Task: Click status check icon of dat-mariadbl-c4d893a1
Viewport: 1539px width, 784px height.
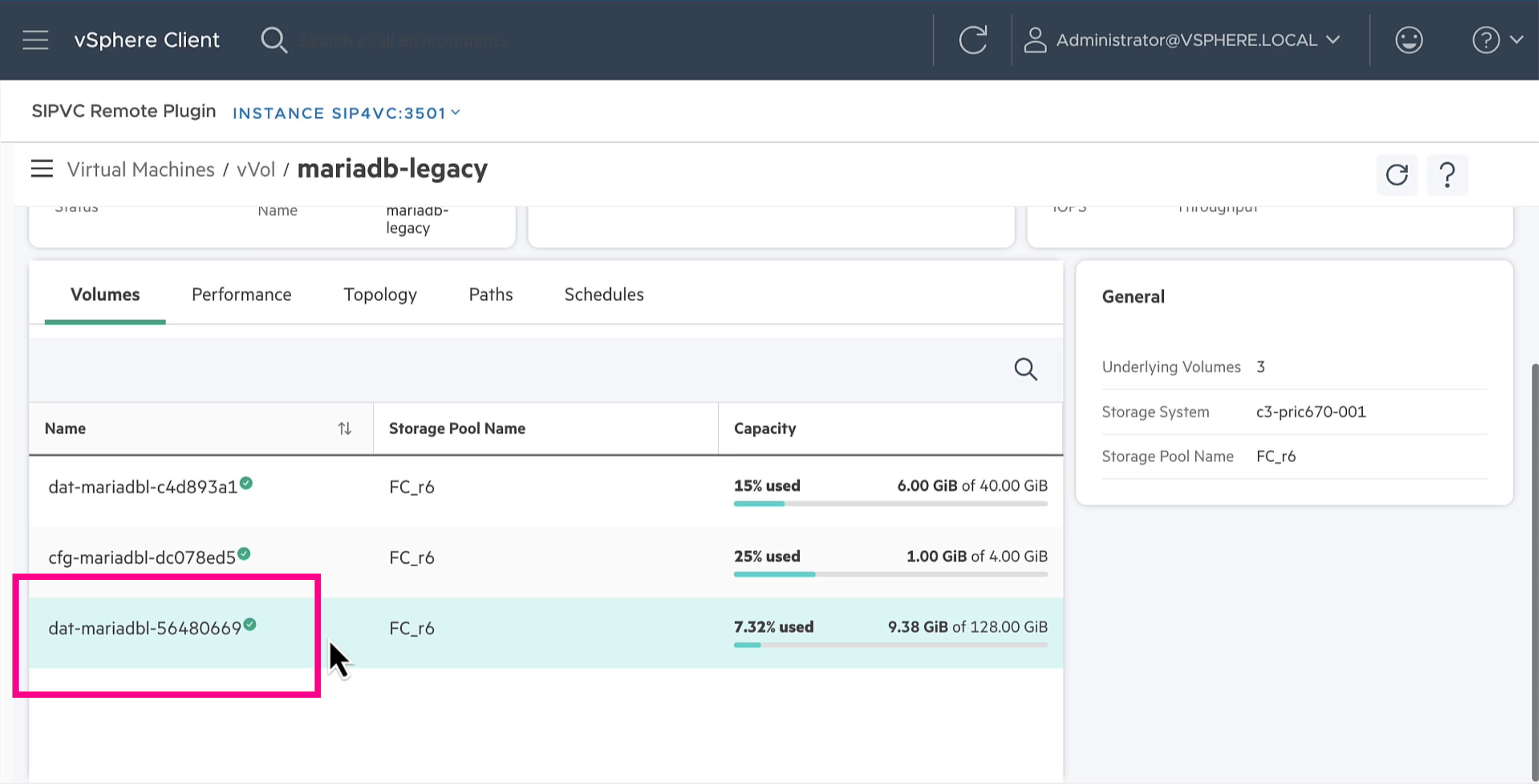Action: (246, 483)
